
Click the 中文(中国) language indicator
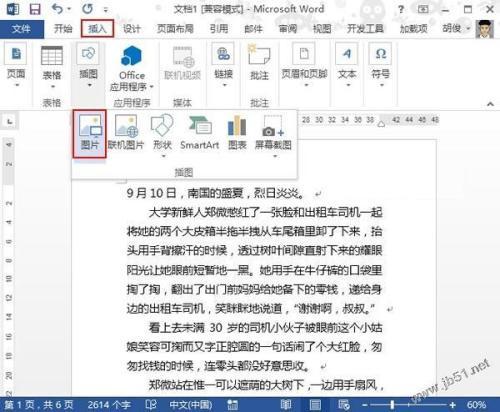tap(191, 405)
